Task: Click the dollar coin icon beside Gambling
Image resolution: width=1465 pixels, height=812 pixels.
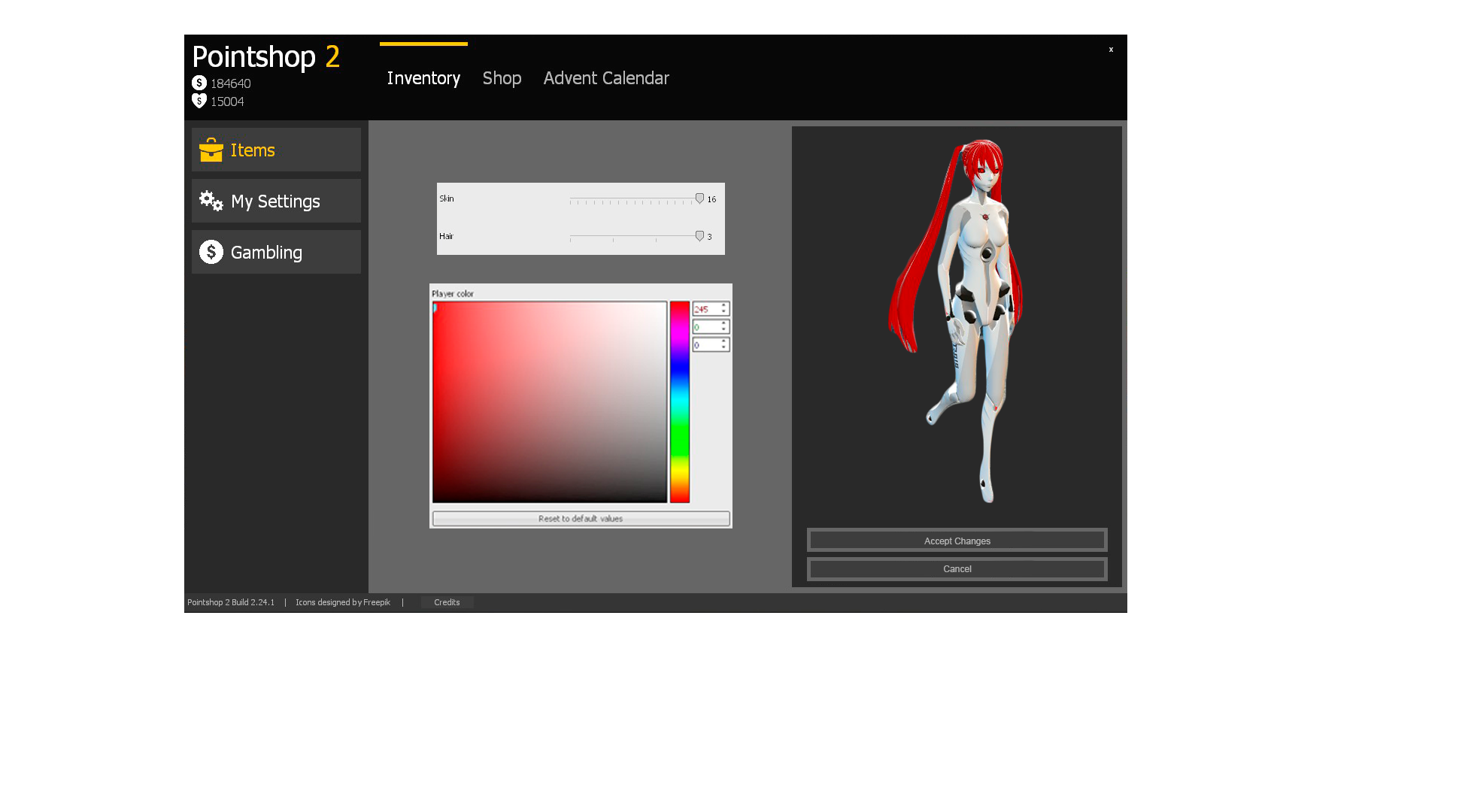Action: 211,252
